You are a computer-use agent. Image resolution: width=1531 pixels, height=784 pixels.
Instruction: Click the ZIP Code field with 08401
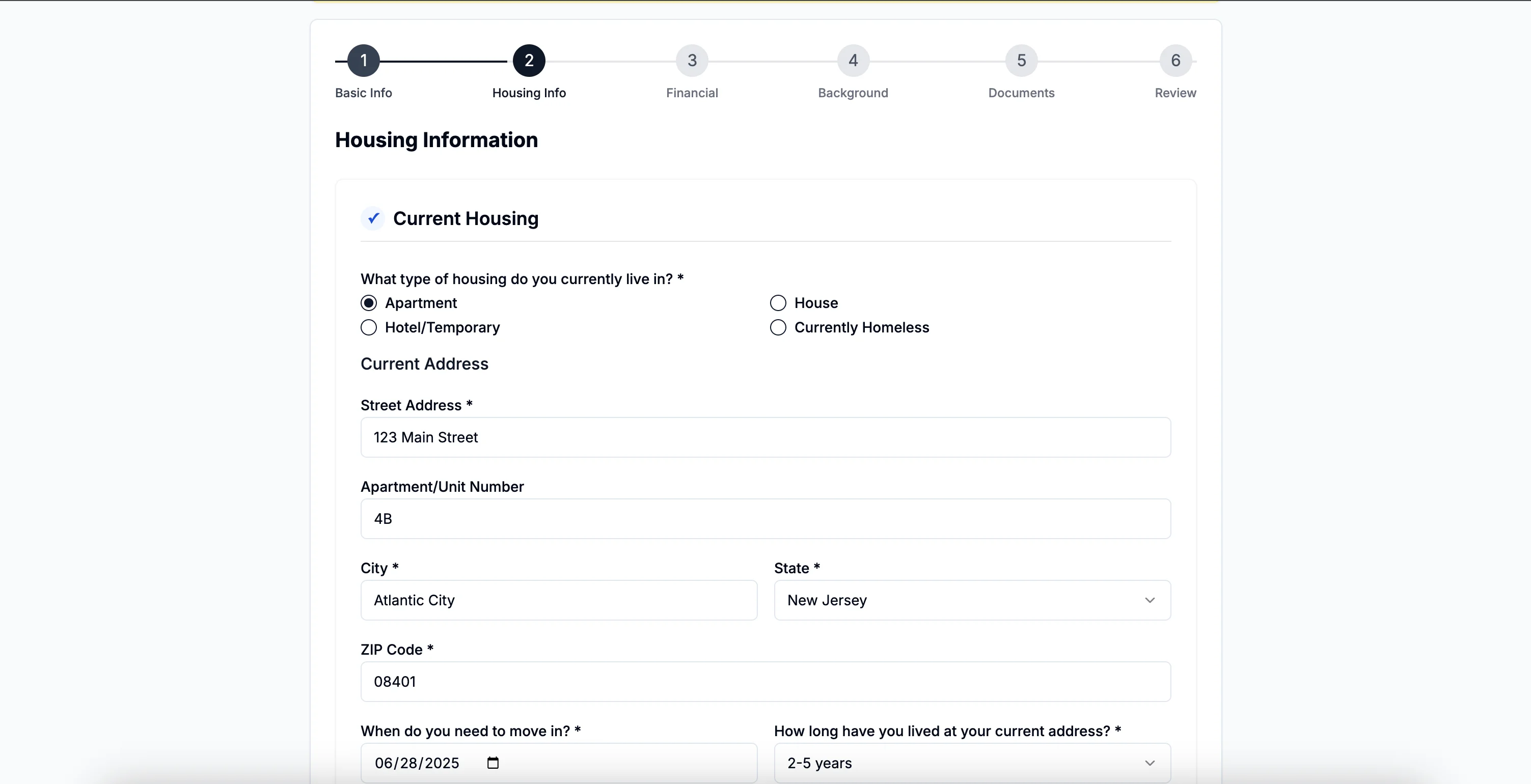coord(765,681)
